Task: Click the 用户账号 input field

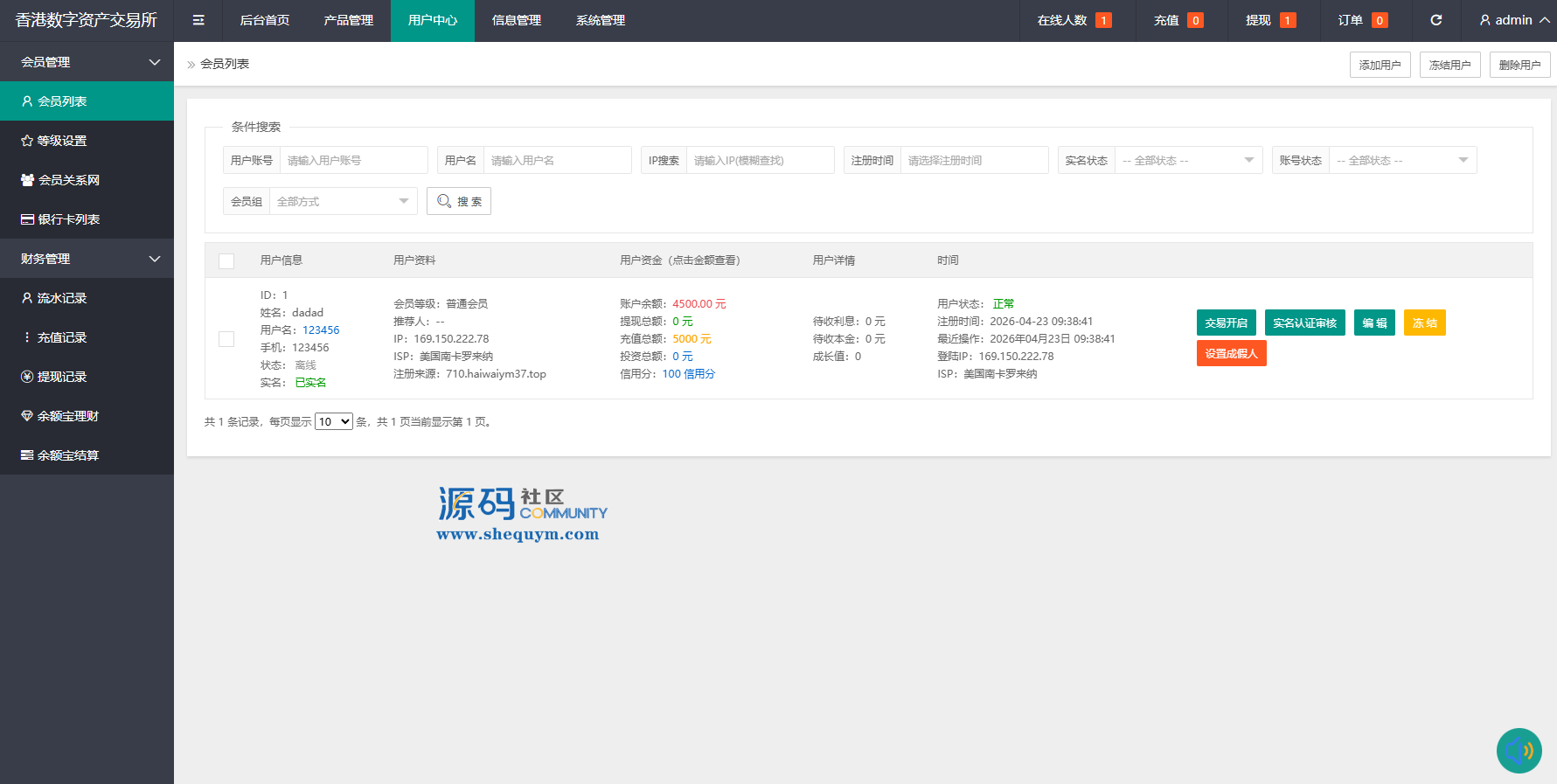Action: 352,161
